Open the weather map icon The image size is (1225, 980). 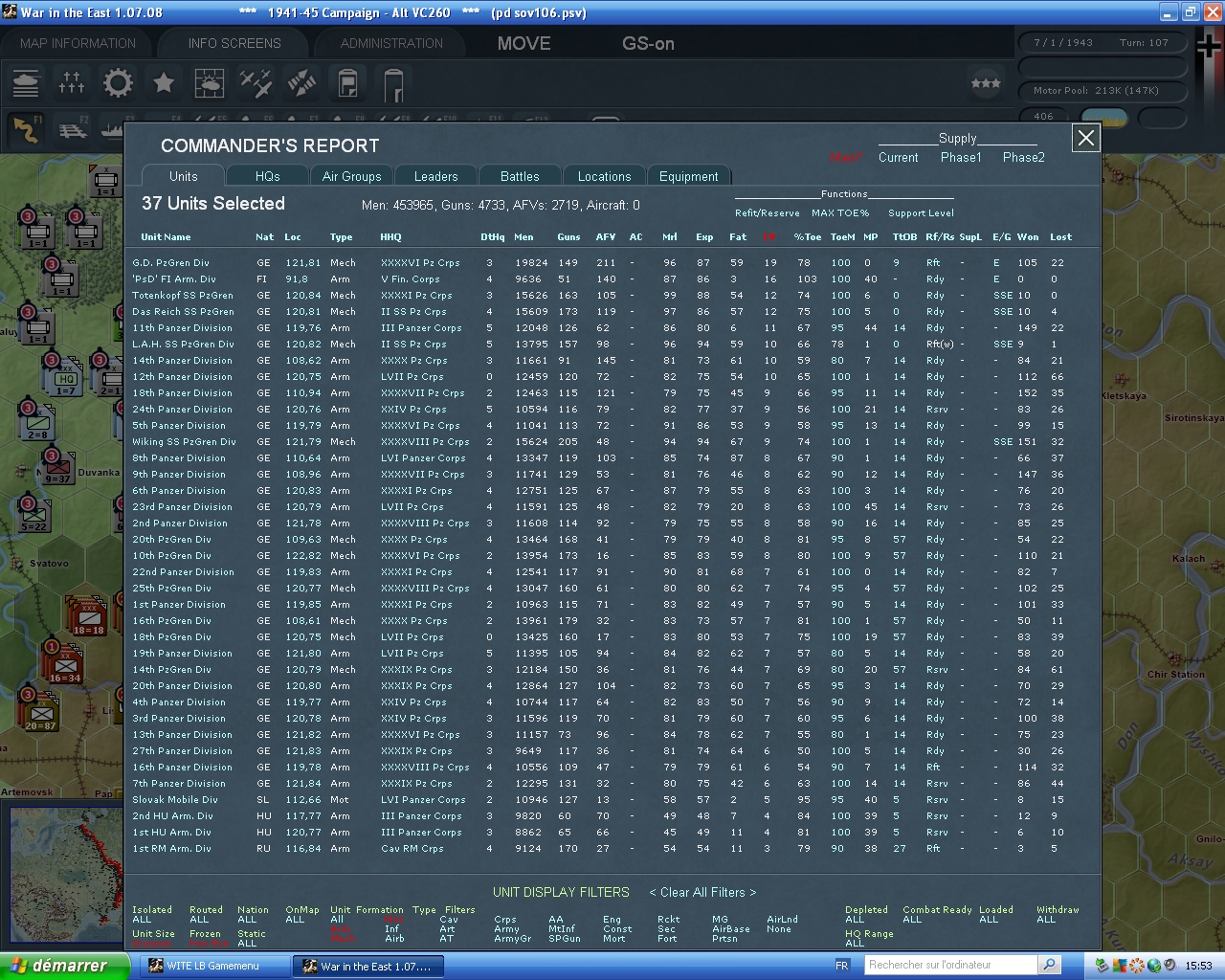click(x=210, y=83)
